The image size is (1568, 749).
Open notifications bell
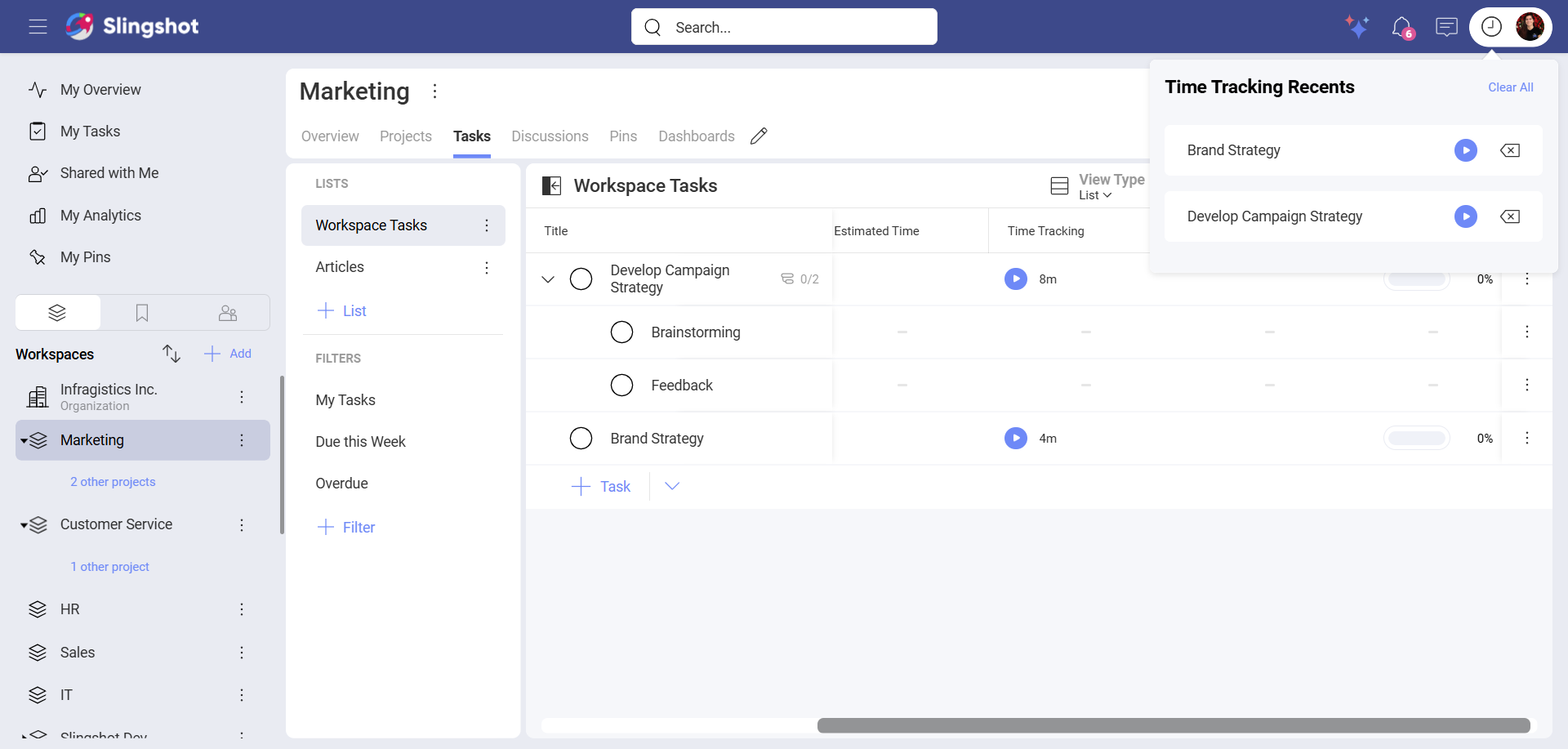pos(1402,27)
